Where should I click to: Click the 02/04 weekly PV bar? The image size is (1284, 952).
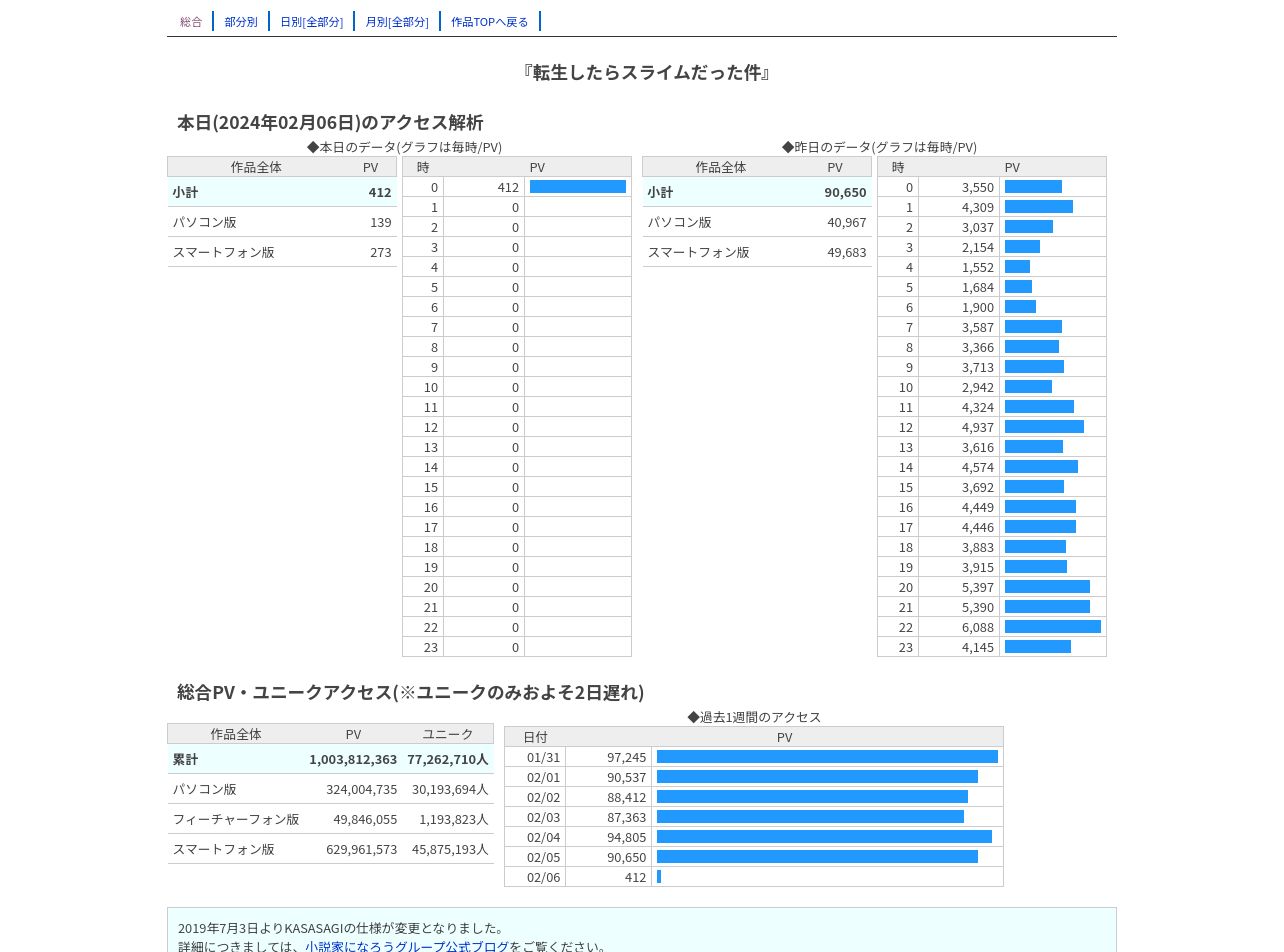[x=824, y=837]
